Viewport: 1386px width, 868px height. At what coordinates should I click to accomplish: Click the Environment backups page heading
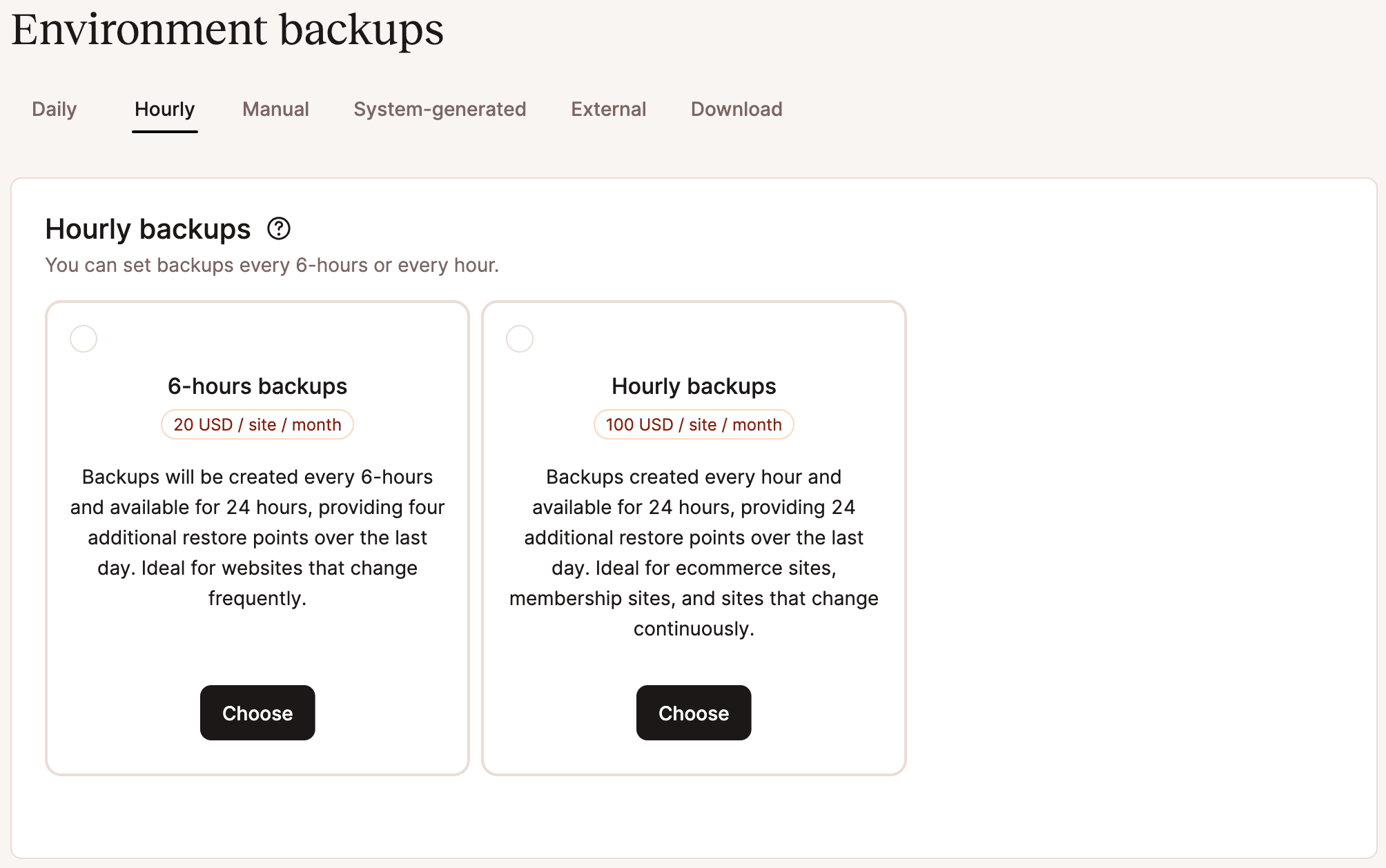[x=227, y=30]
